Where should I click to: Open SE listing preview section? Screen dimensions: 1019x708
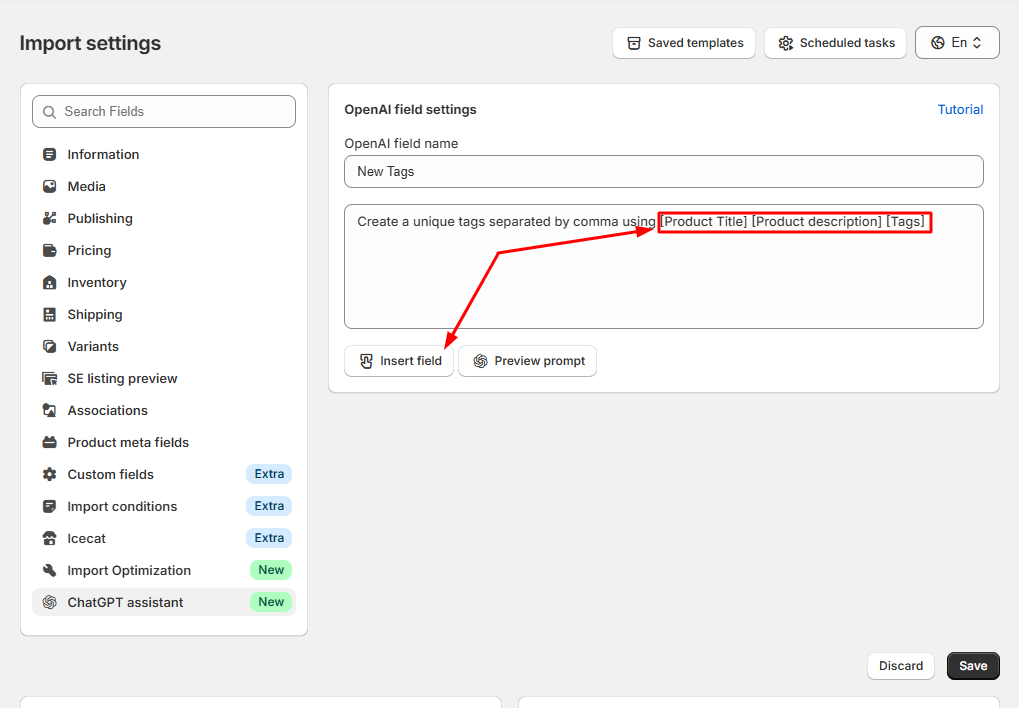coord(164,378)
